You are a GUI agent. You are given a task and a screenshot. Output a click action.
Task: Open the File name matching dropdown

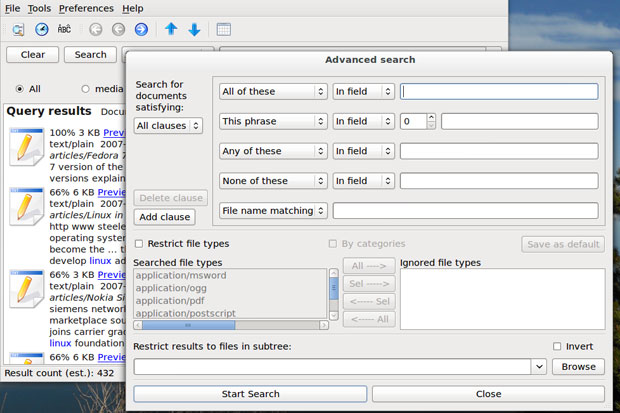(273, 211)
